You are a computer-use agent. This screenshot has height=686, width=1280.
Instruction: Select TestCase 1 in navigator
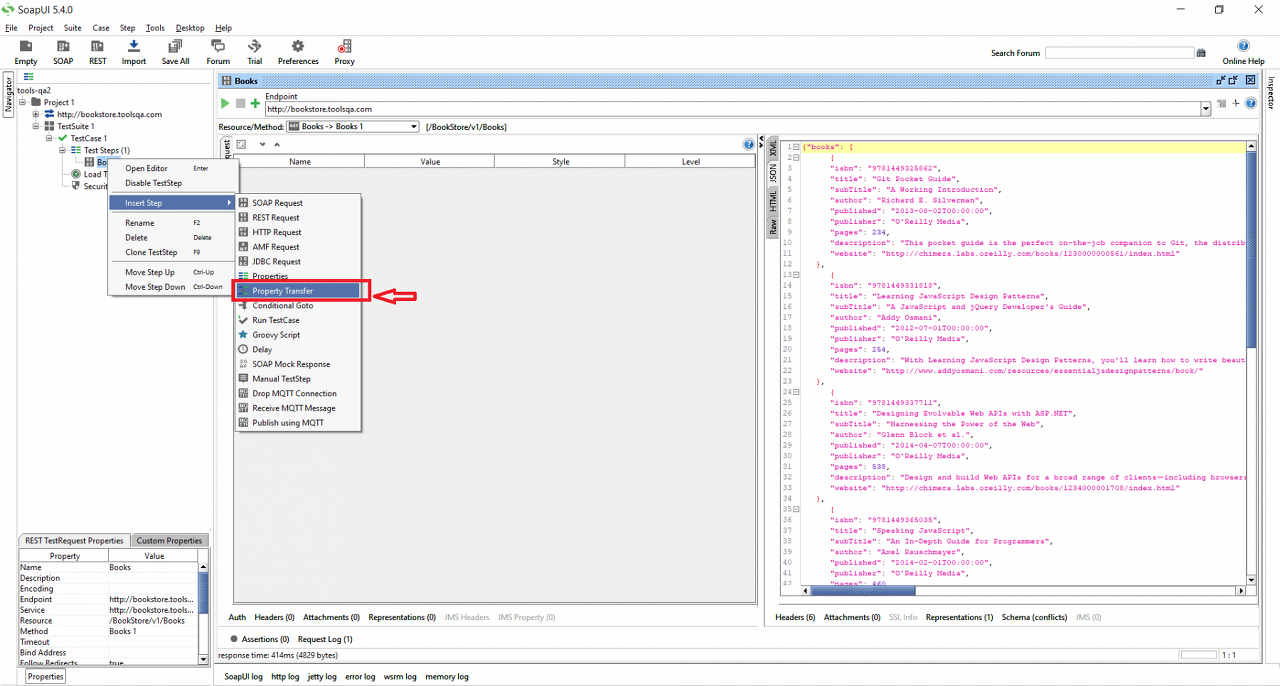(88, 138)
